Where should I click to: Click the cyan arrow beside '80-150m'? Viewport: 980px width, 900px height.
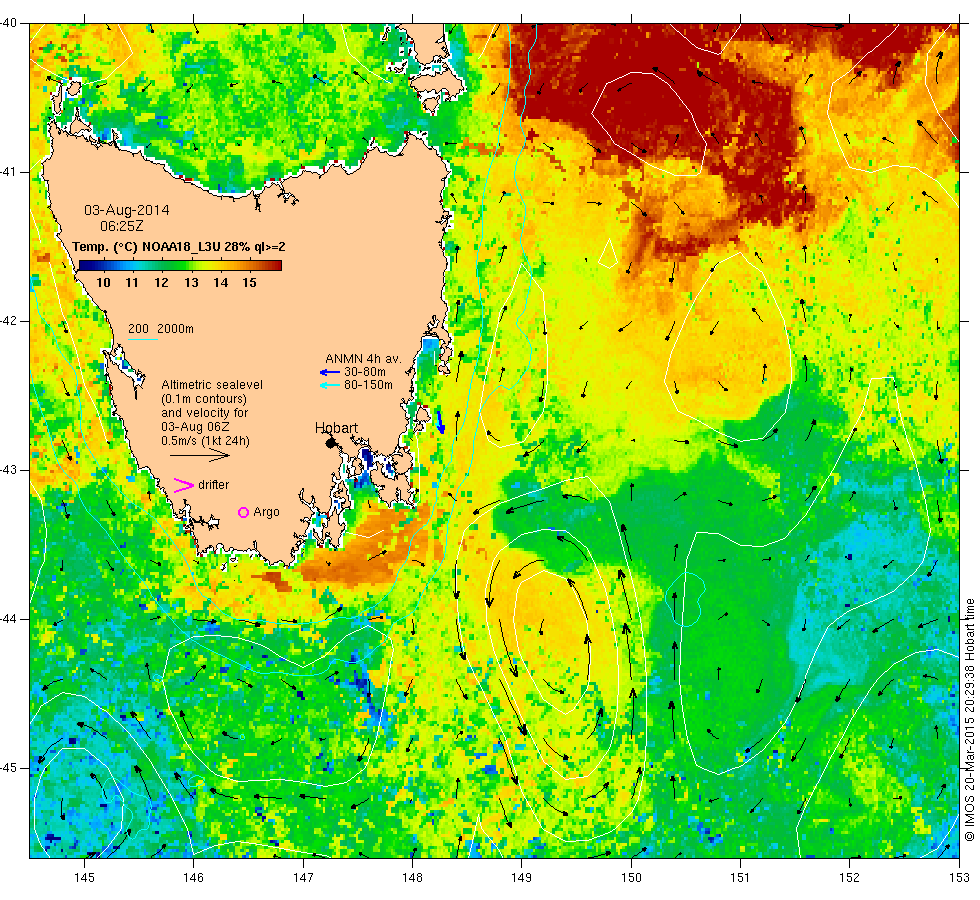click(x=330, y=386)
